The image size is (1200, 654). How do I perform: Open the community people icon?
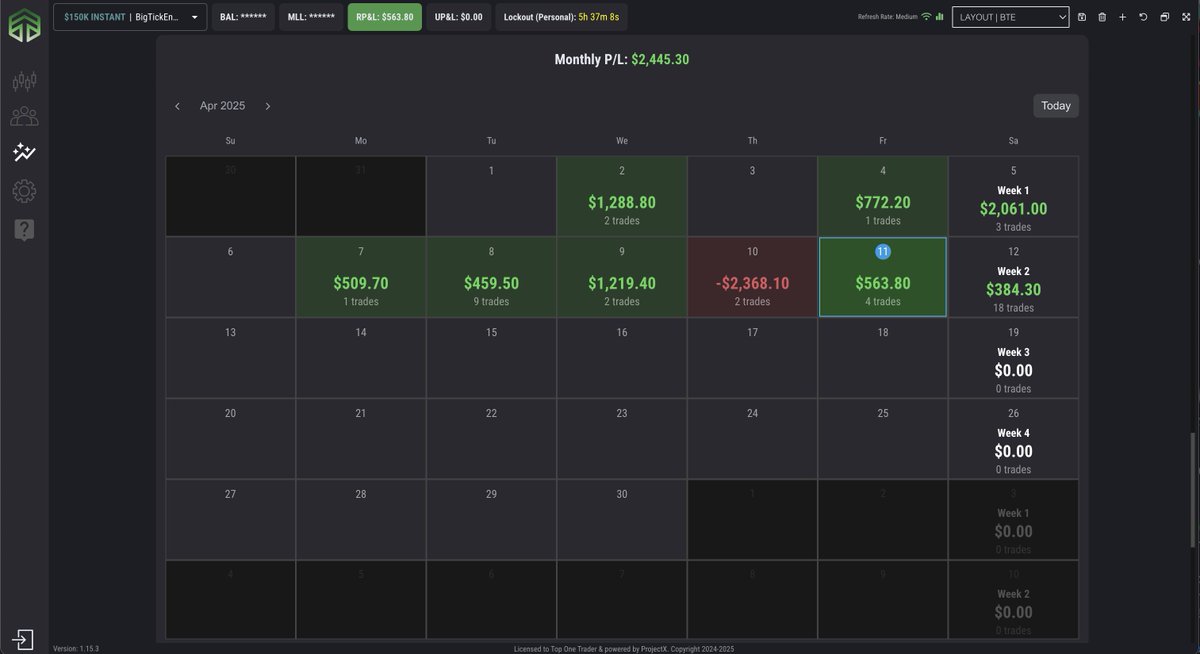tap(25, 117)
